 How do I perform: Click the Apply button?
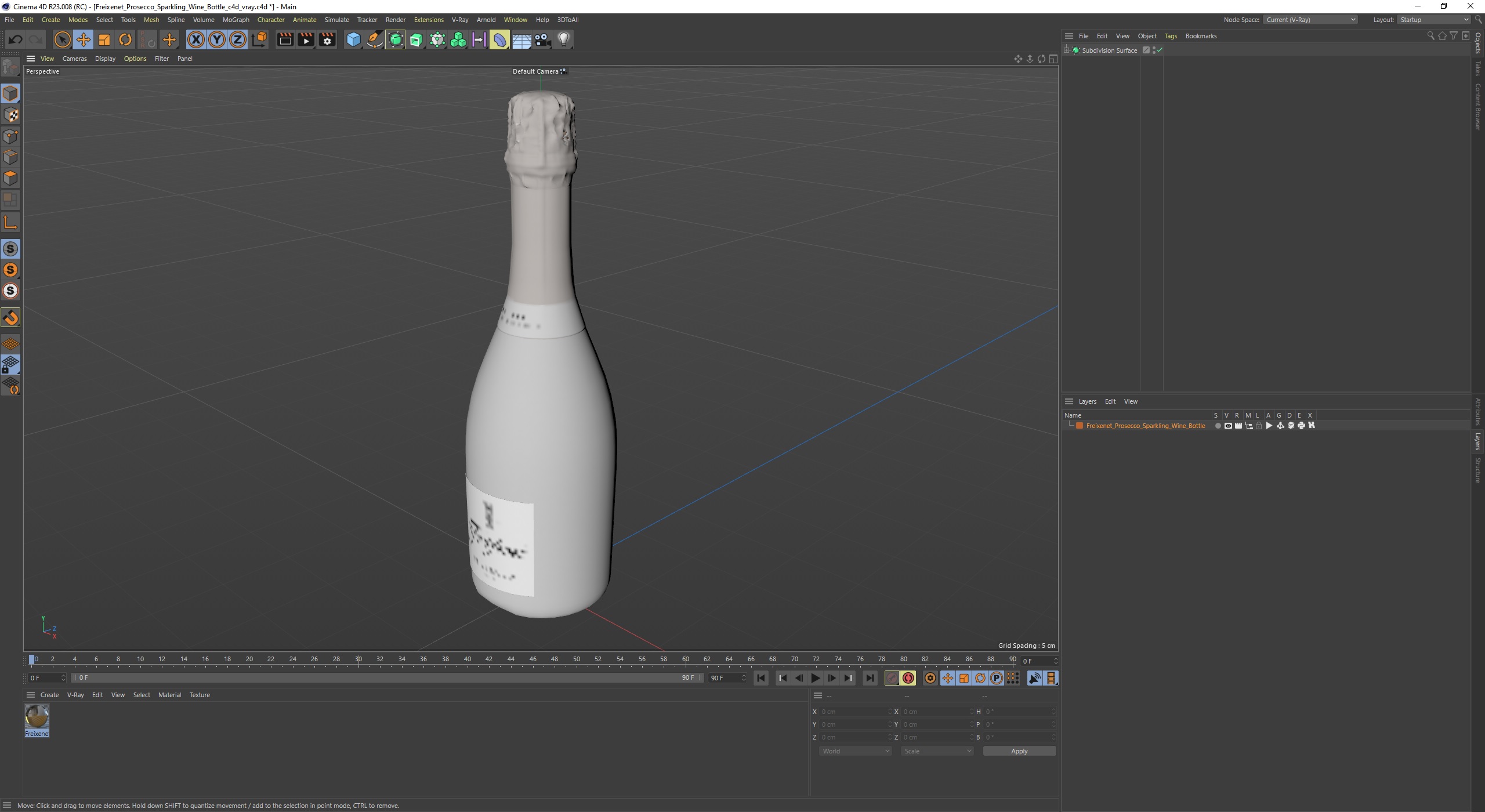[x=1019, y=751]
